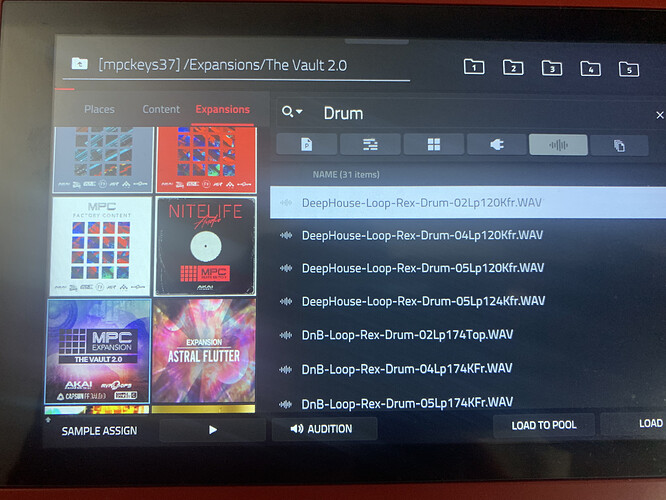Open folder shortcut 1

[474, 67]
